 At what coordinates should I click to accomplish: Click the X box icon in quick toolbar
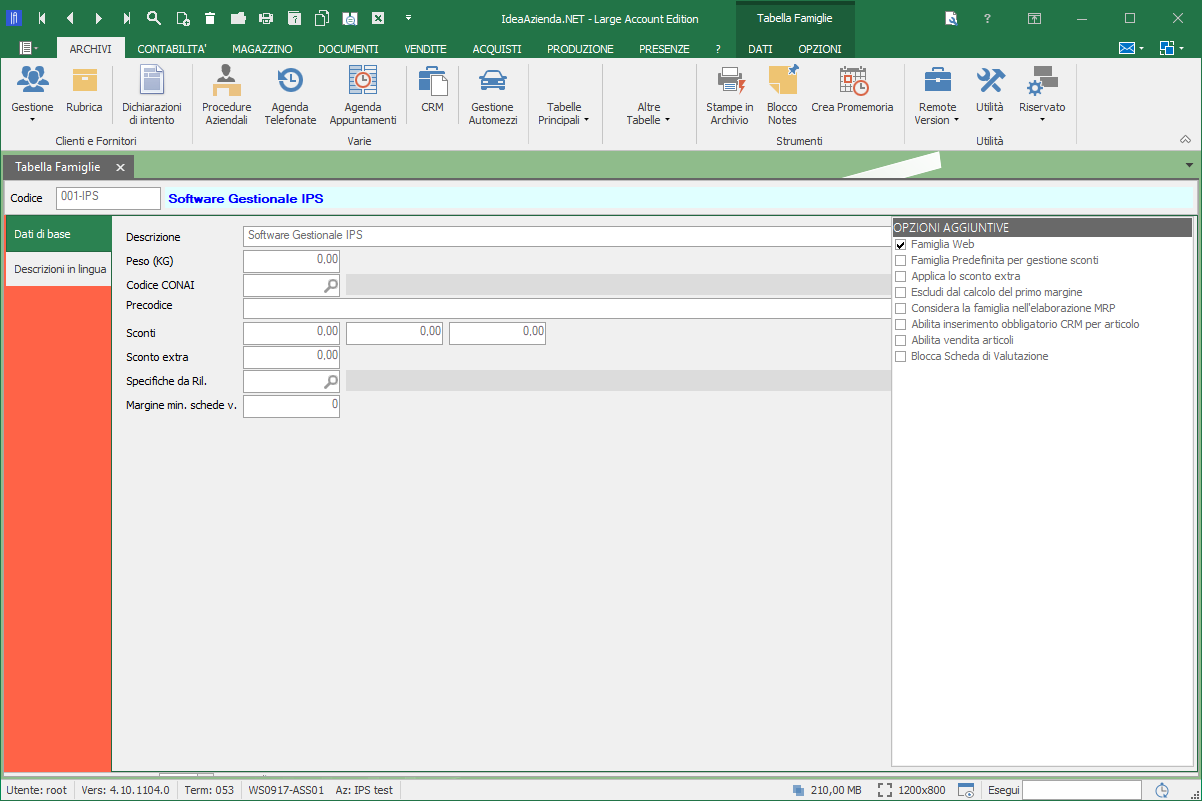tap(378, 18)
